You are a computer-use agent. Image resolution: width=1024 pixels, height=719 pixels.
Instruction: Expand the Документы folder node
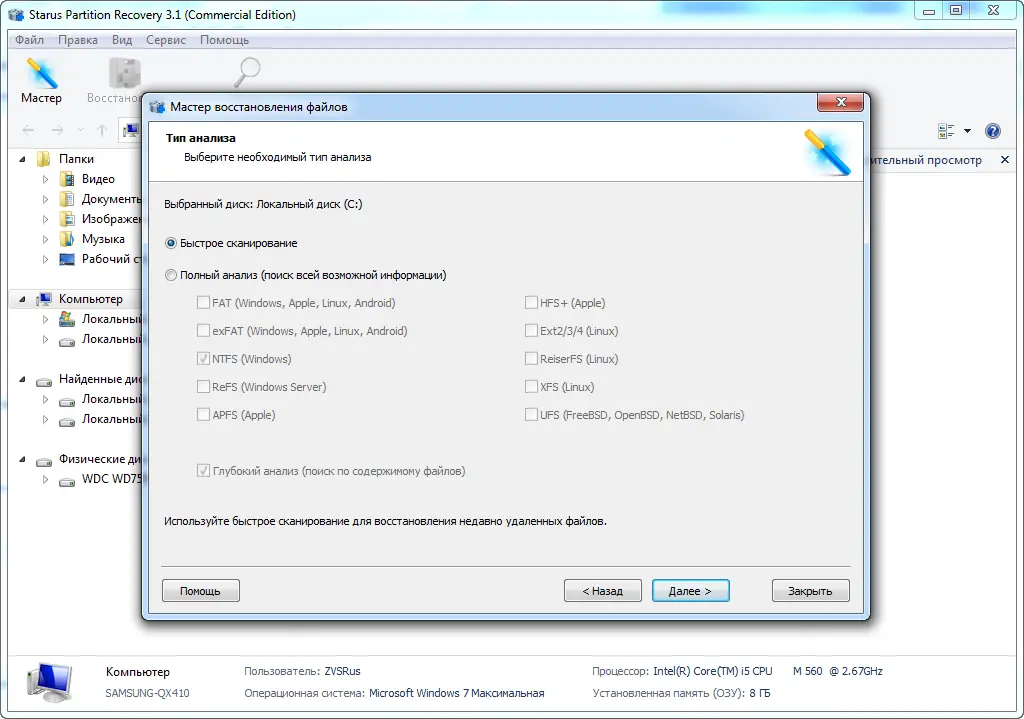pos(45,199)
